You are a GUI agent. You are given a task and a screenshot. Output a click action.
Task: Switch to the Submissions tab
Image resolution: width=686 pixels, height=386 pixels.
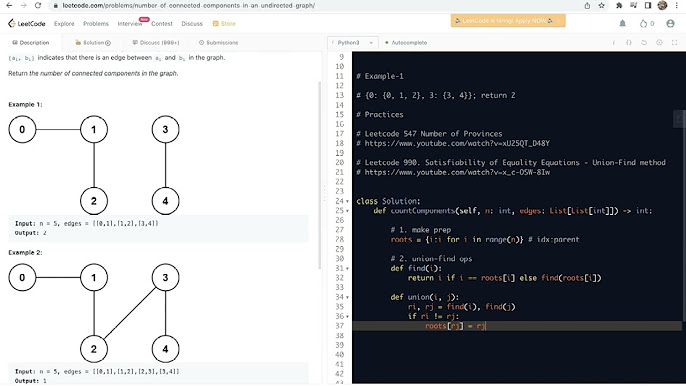tap(218, 42)
